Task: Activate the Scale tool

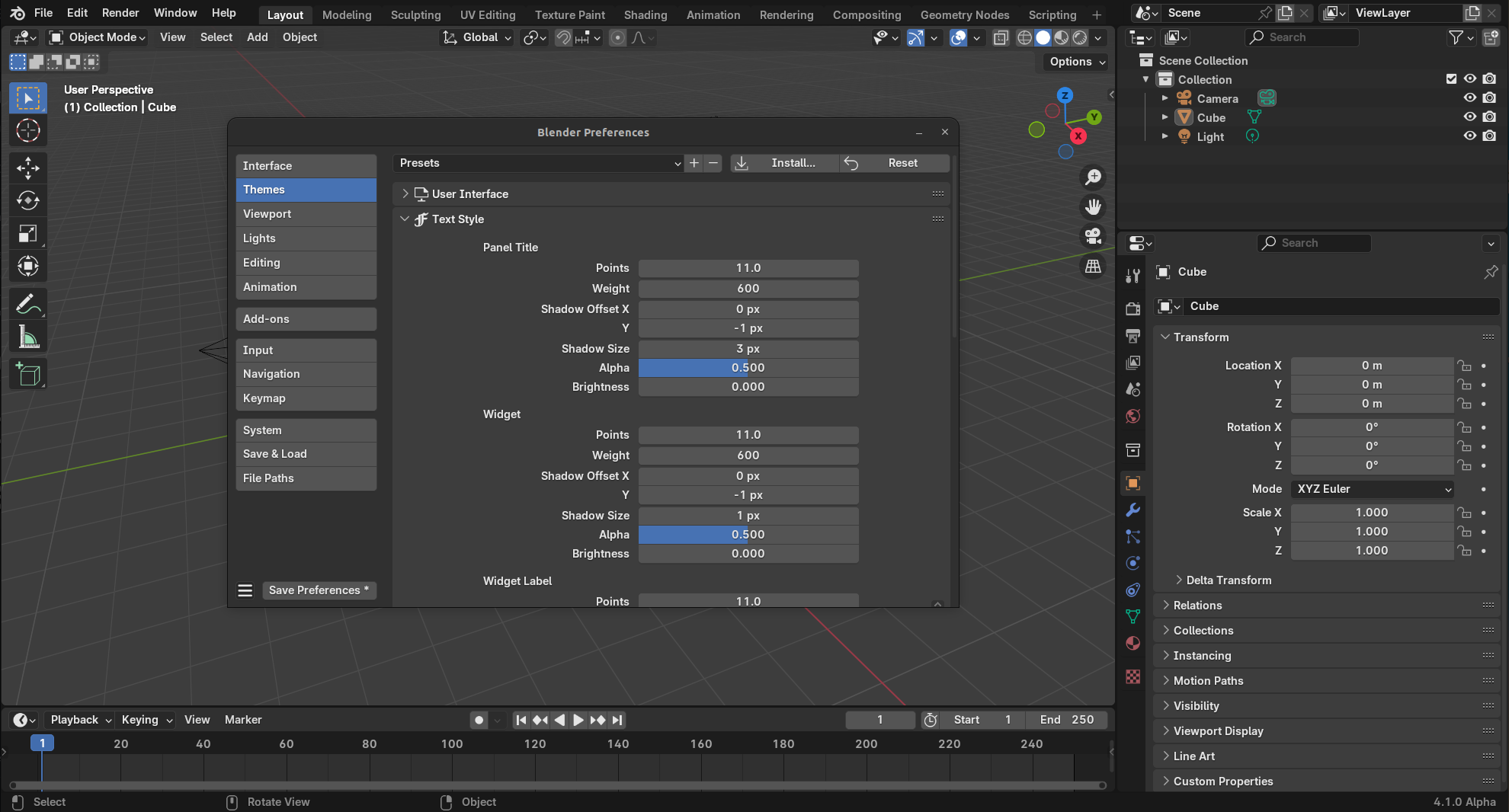Action: coord(28,234)
